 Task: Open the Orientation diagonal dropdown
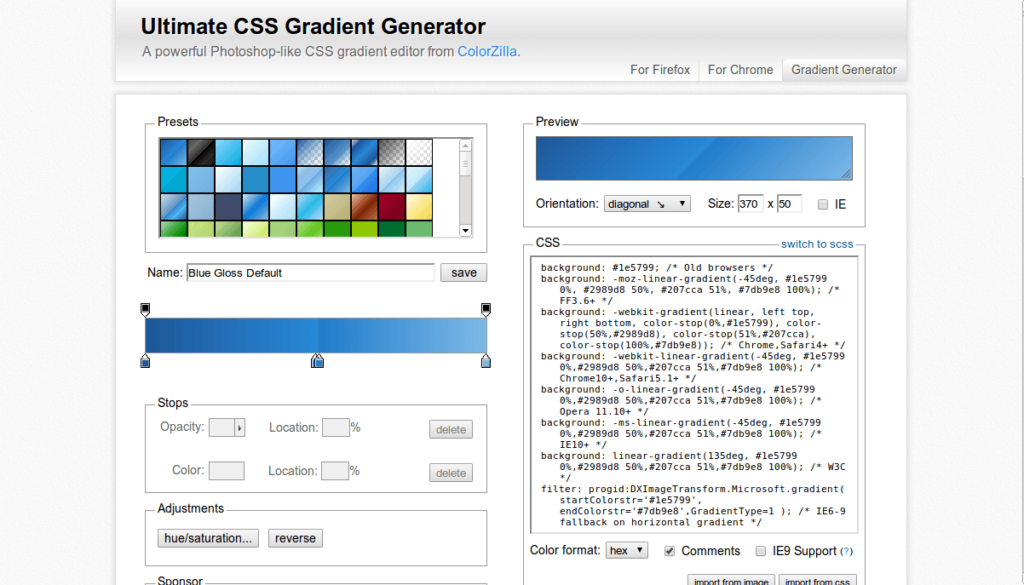coord(647,204)
